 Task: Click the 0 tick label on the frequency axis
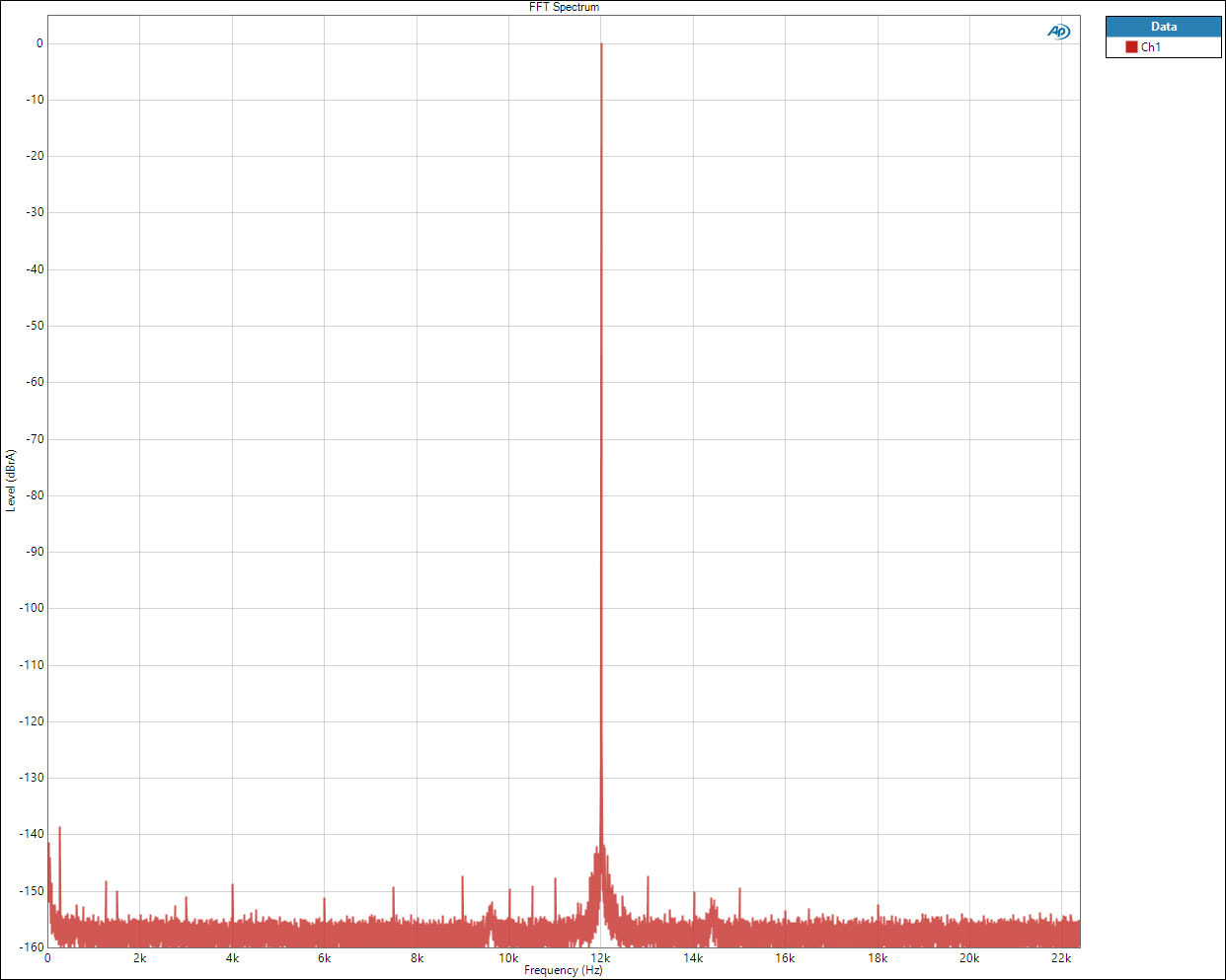click(x=47, y=958)
